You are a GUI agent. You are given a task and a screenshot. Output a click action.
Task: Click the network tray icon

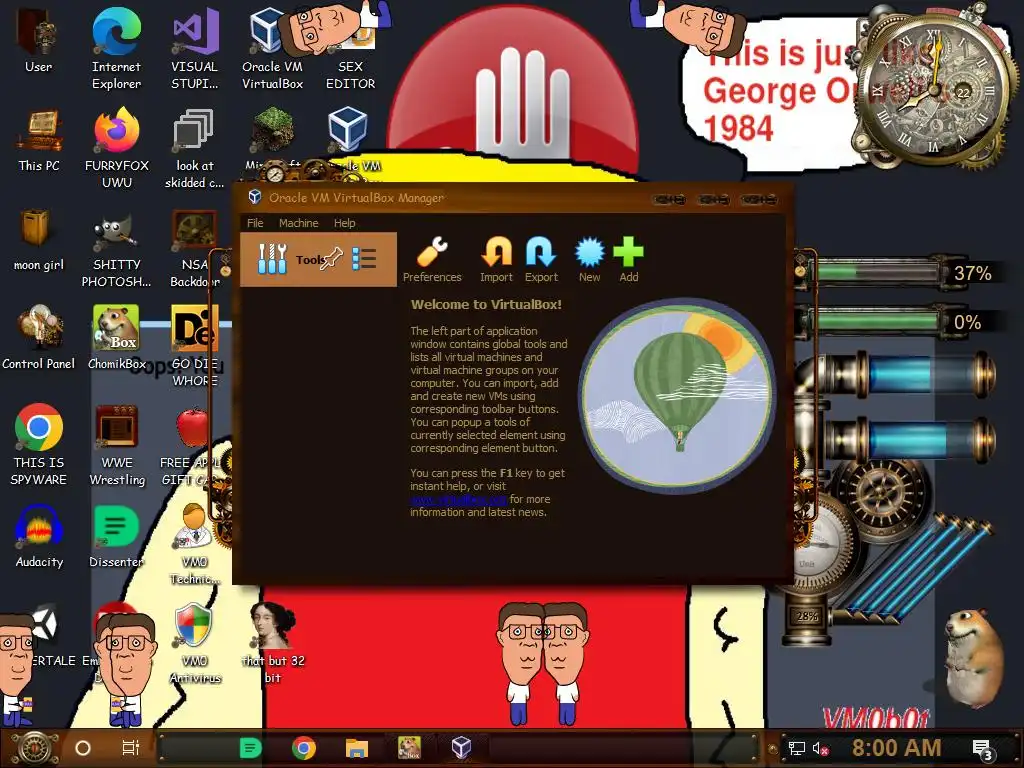[x=796, y=748]
